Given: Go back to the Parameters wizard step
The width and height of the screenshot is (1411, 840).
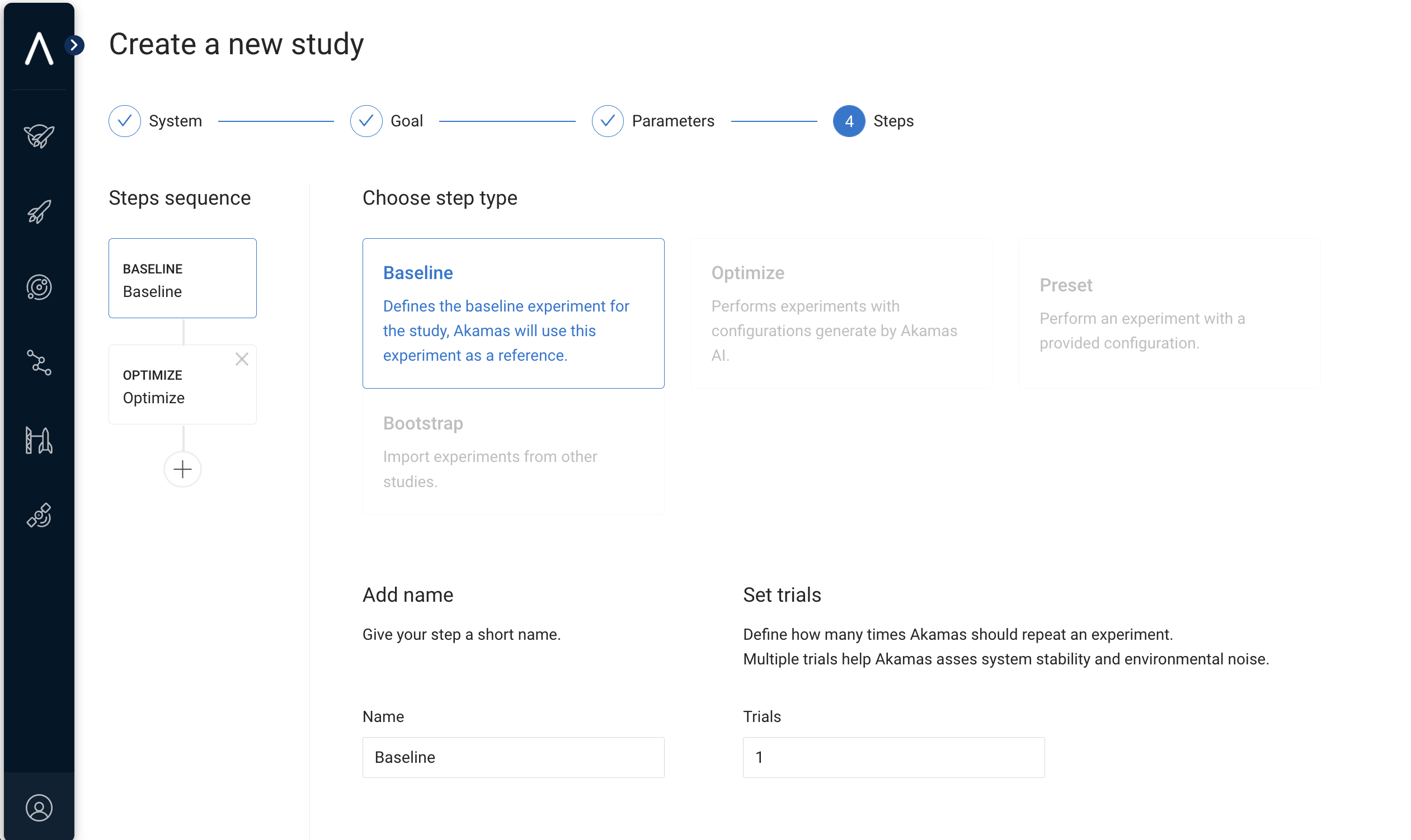Looking at the screenshot, I should (653, 121).
